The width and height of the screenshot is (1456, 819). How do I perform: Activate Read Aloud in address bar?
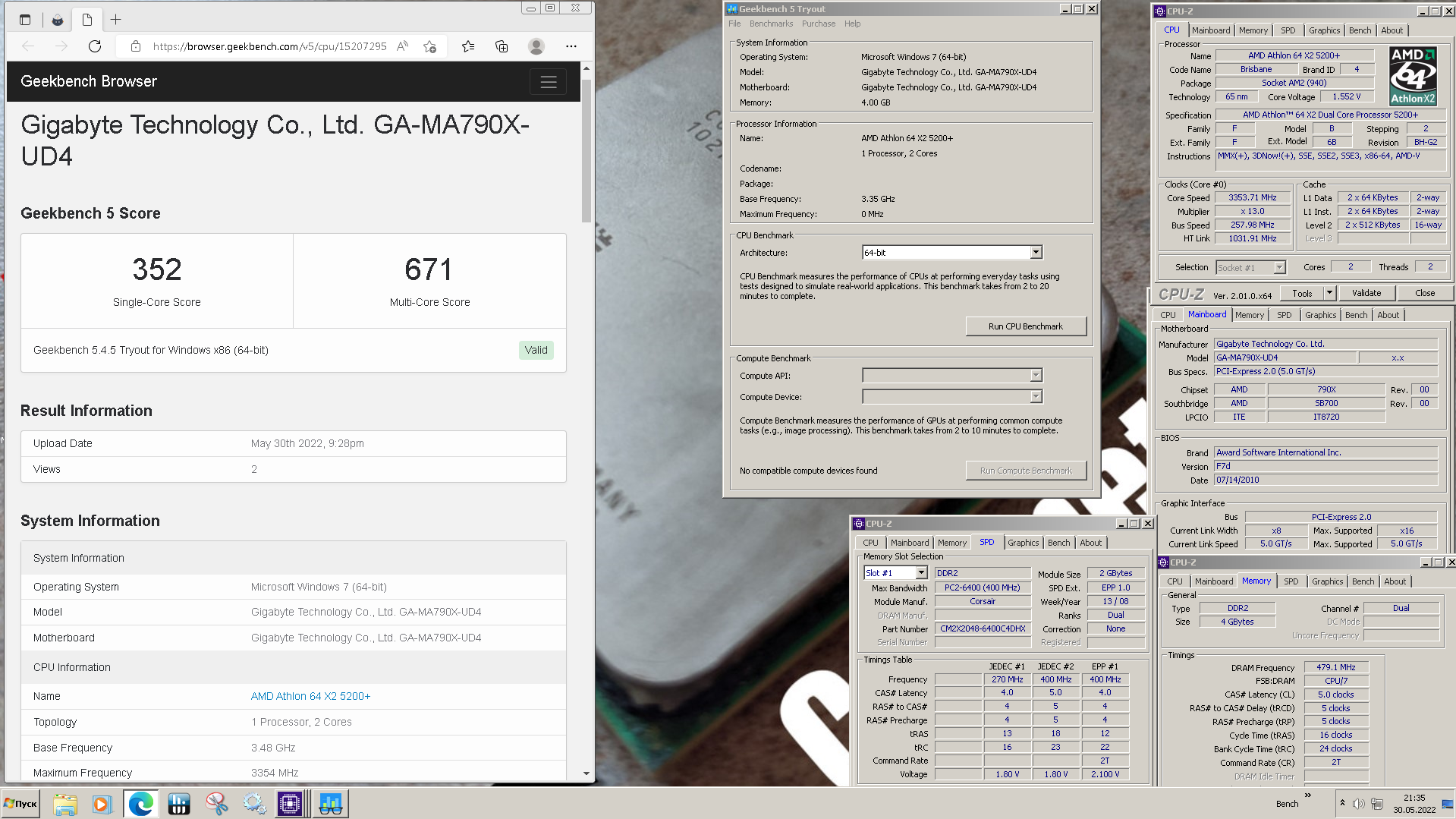(403, 46)
